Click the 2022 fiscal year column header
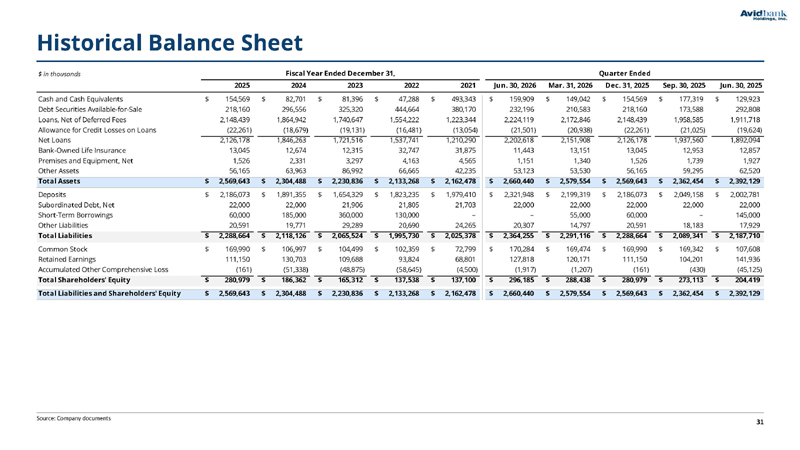800x450 pixels. [411, 86]
